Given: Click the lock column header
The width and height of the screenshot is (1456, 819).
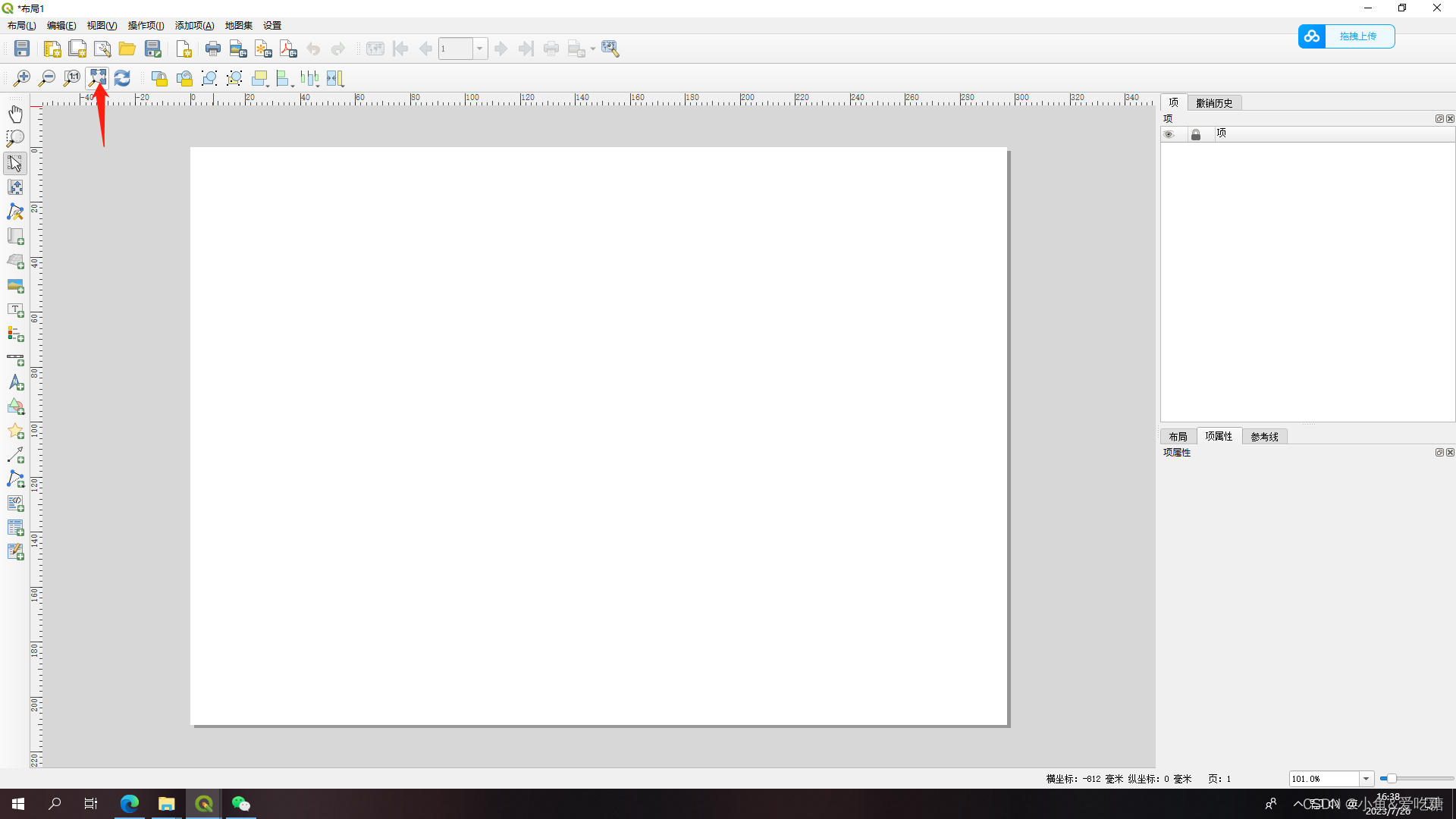Looking at the screenshot, I should 1196,134.
